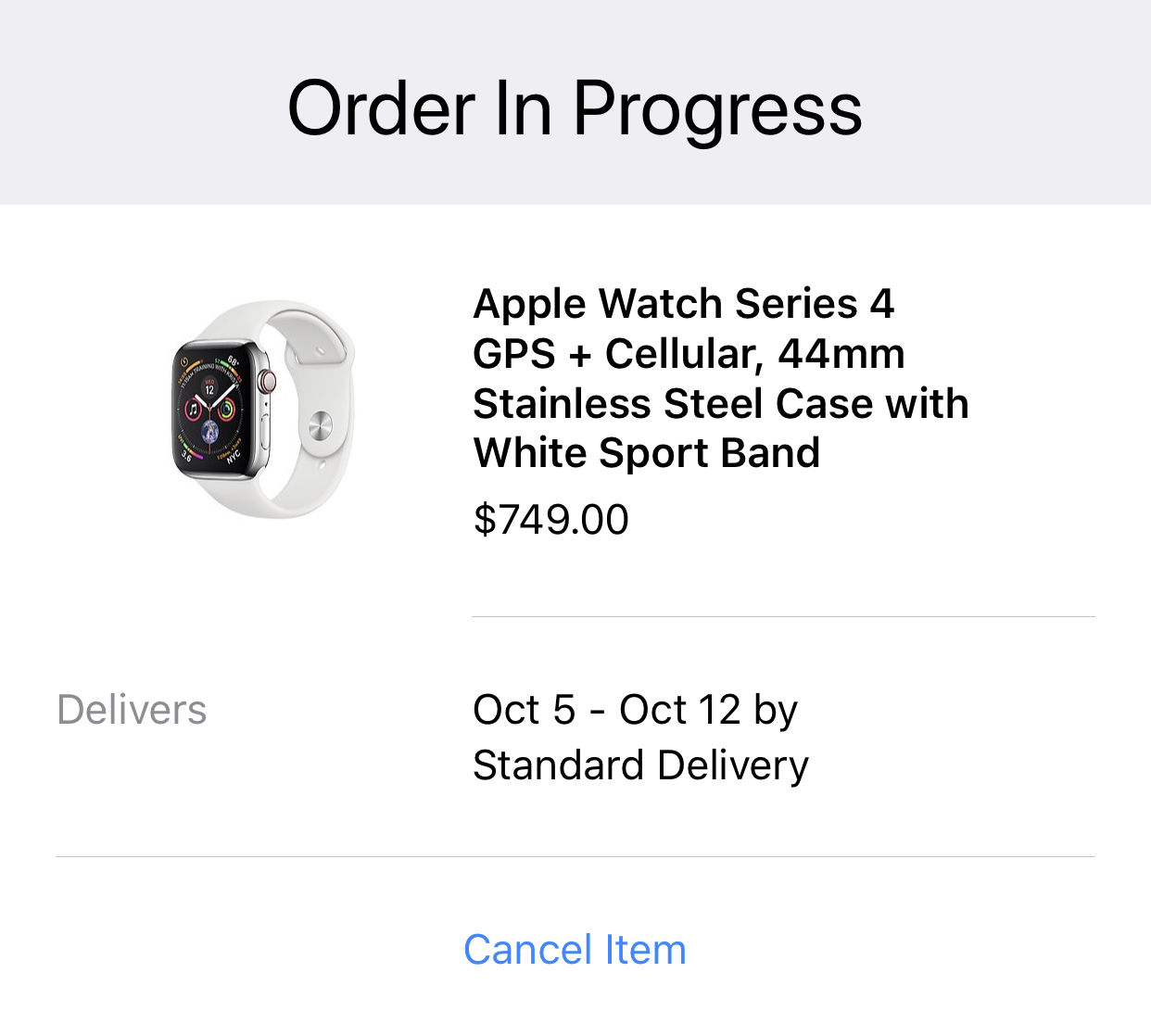Click the gray Delivers label
1151x1036 pixels.
pyautogui.click(x=132, y=711)
